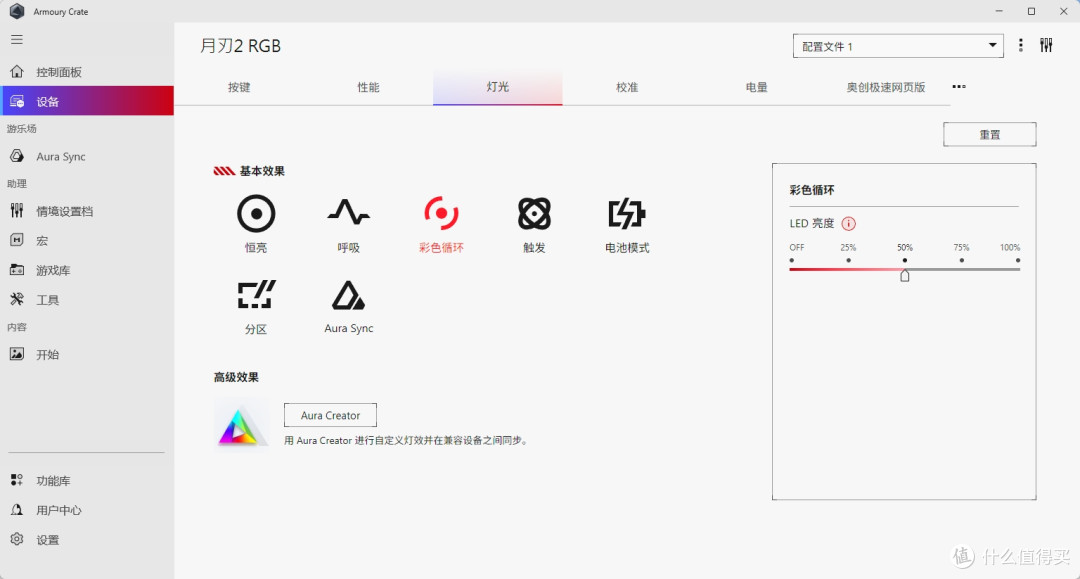Click the 彩色循环 panel heading at right
Screen dimensions: 1080x579
(812, 190)
